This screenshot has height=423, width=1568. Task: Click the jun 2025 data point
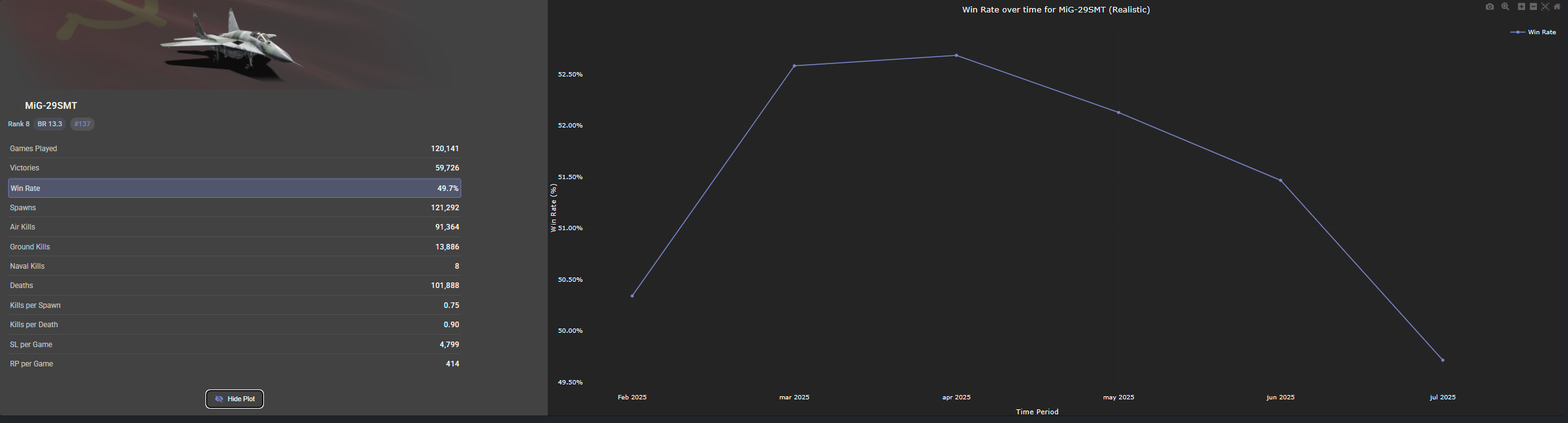pos(1280,180)
